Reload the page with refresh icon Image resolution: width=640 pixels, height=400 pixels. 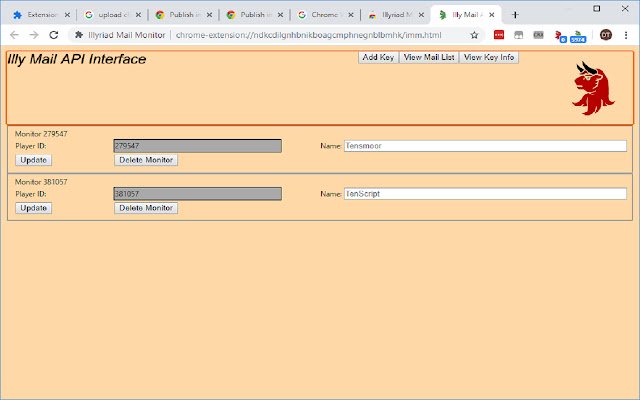click(x=53, y=35)
